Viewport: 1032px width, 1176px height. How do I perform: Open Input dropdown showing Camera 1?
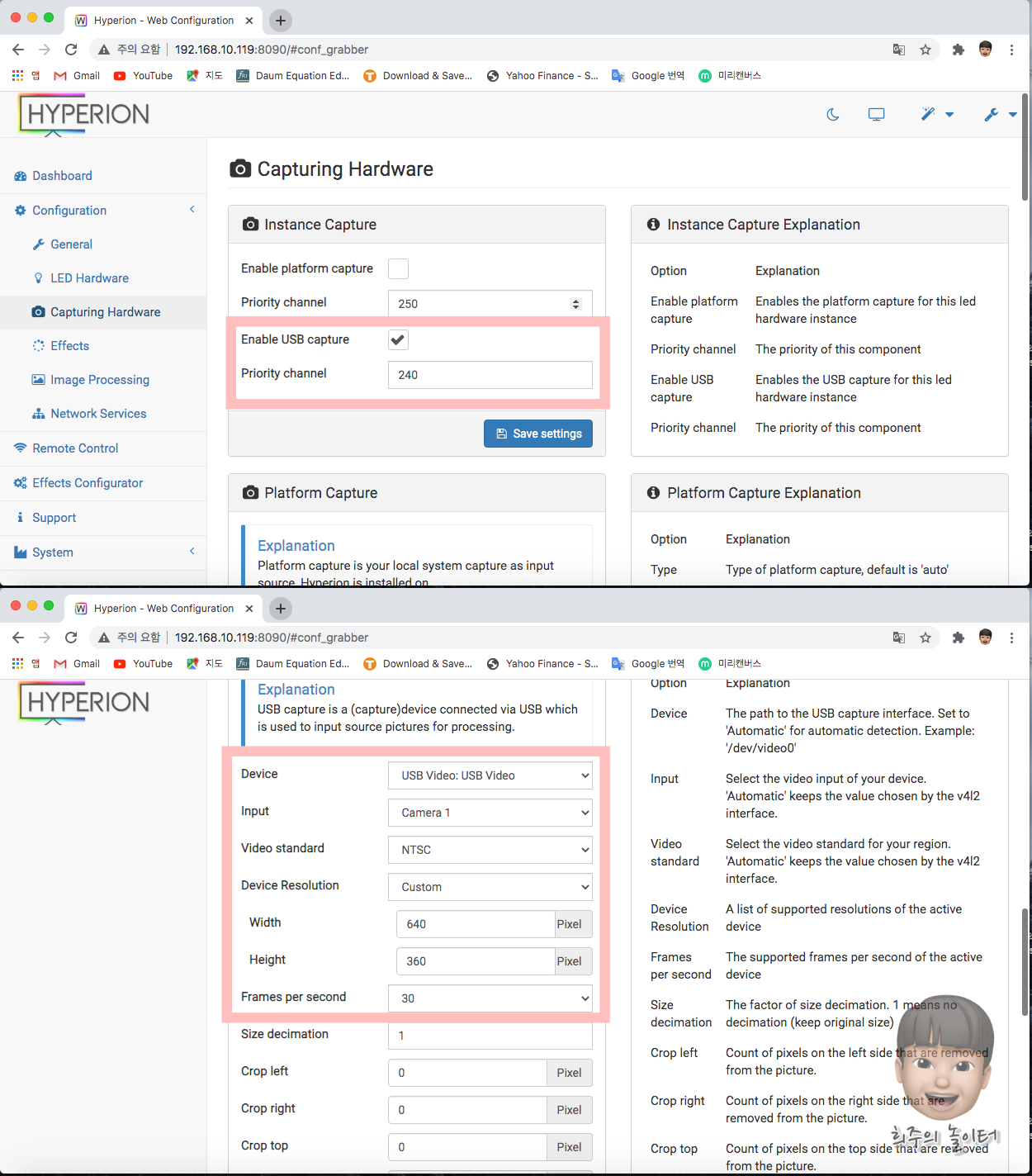490,813
